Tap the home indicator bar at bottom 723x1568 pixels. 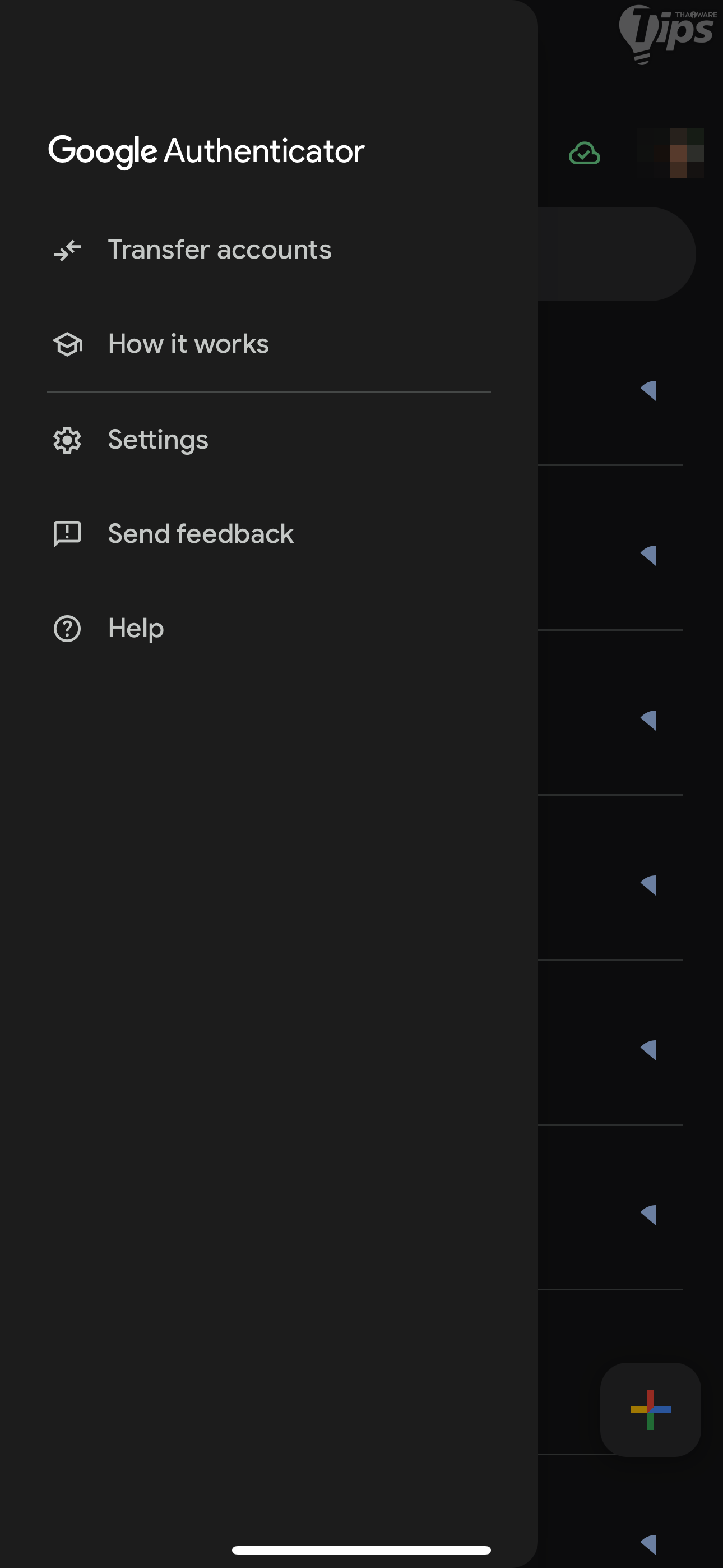point(361,1549)
